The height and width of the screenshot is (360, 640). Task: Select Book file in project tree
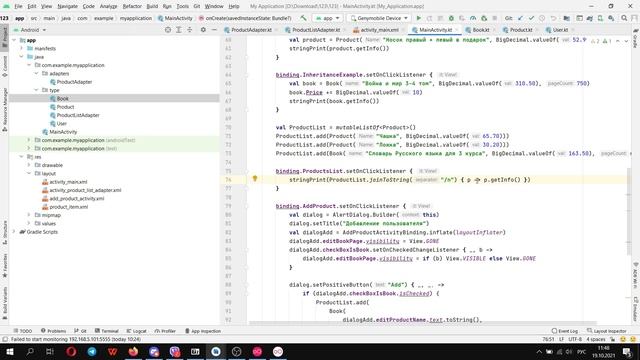click(62, 98)
